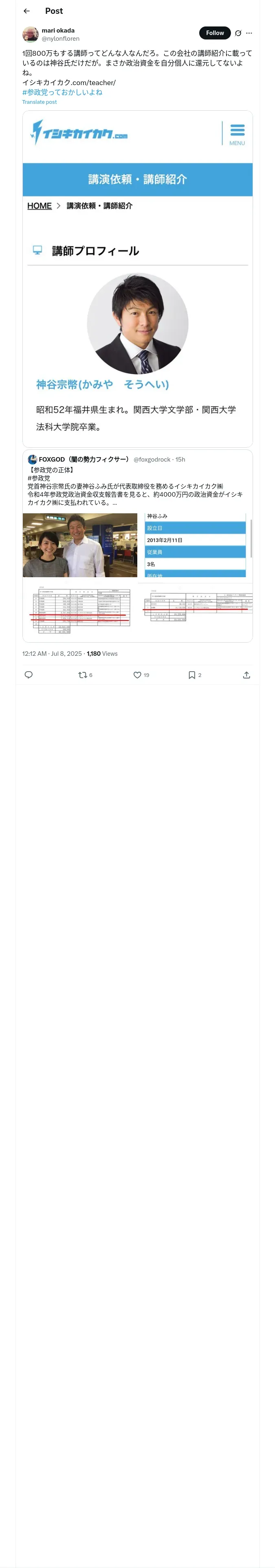The image size is (275, 1568).
Task: Click the FOXGOD quoted avatar
Action: click(x=32, y=459)
